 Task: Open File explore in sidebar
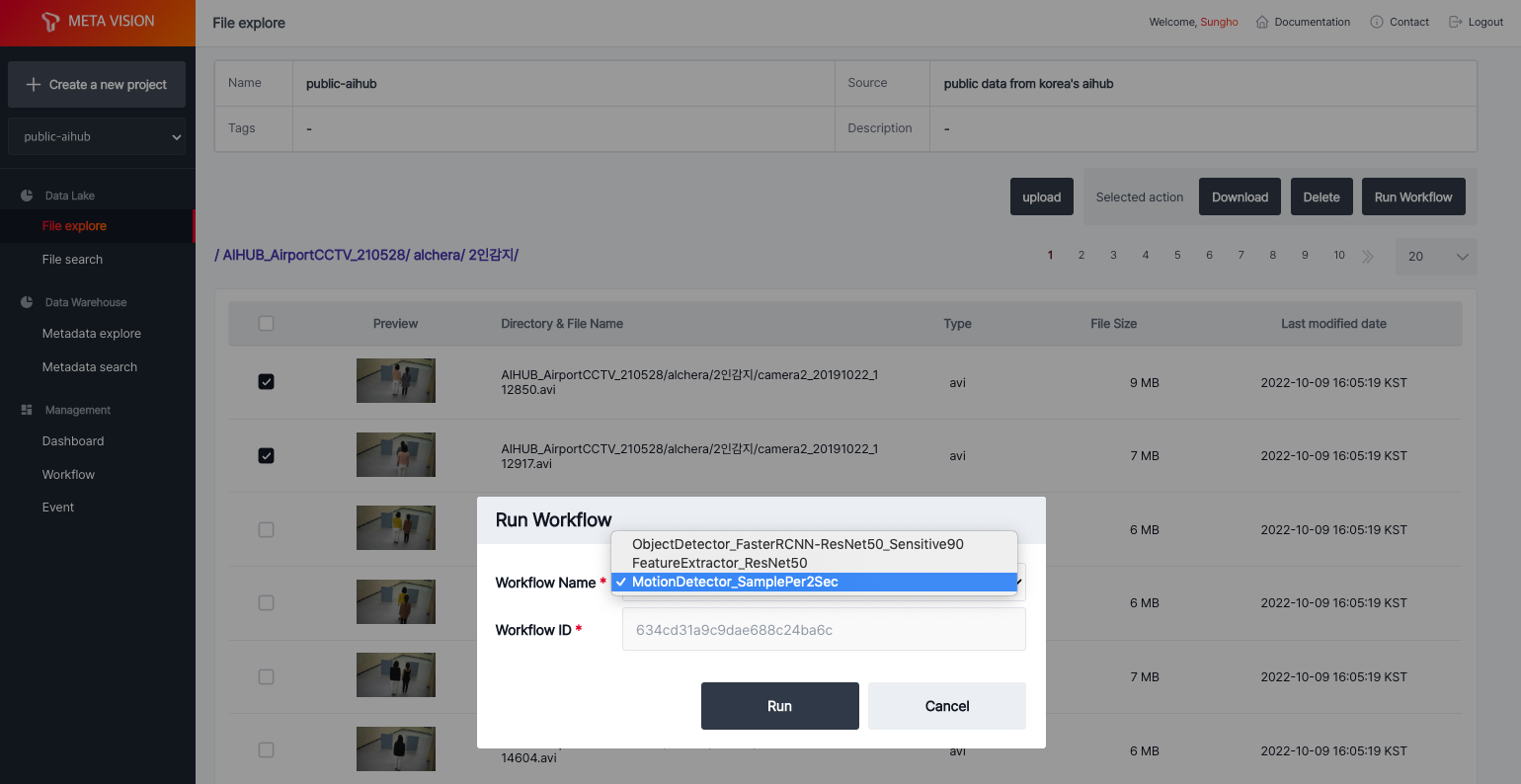(74, 226)
